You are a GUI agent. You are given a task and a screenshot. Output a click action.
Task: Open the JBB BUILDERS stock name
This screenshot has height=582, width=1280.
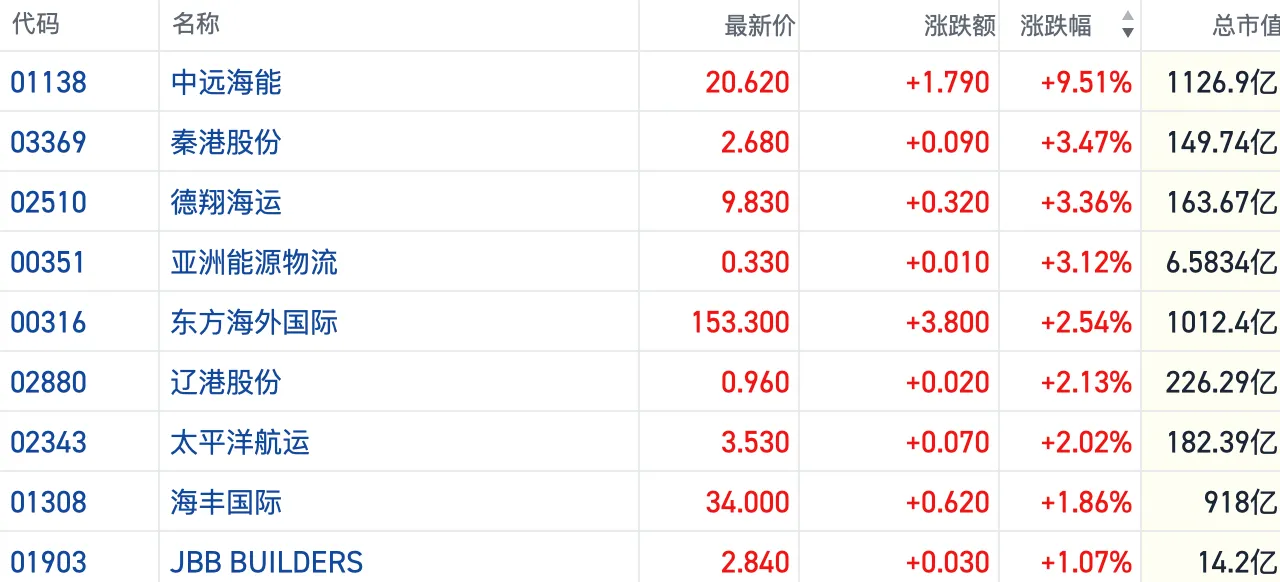[x=267, y=562]
